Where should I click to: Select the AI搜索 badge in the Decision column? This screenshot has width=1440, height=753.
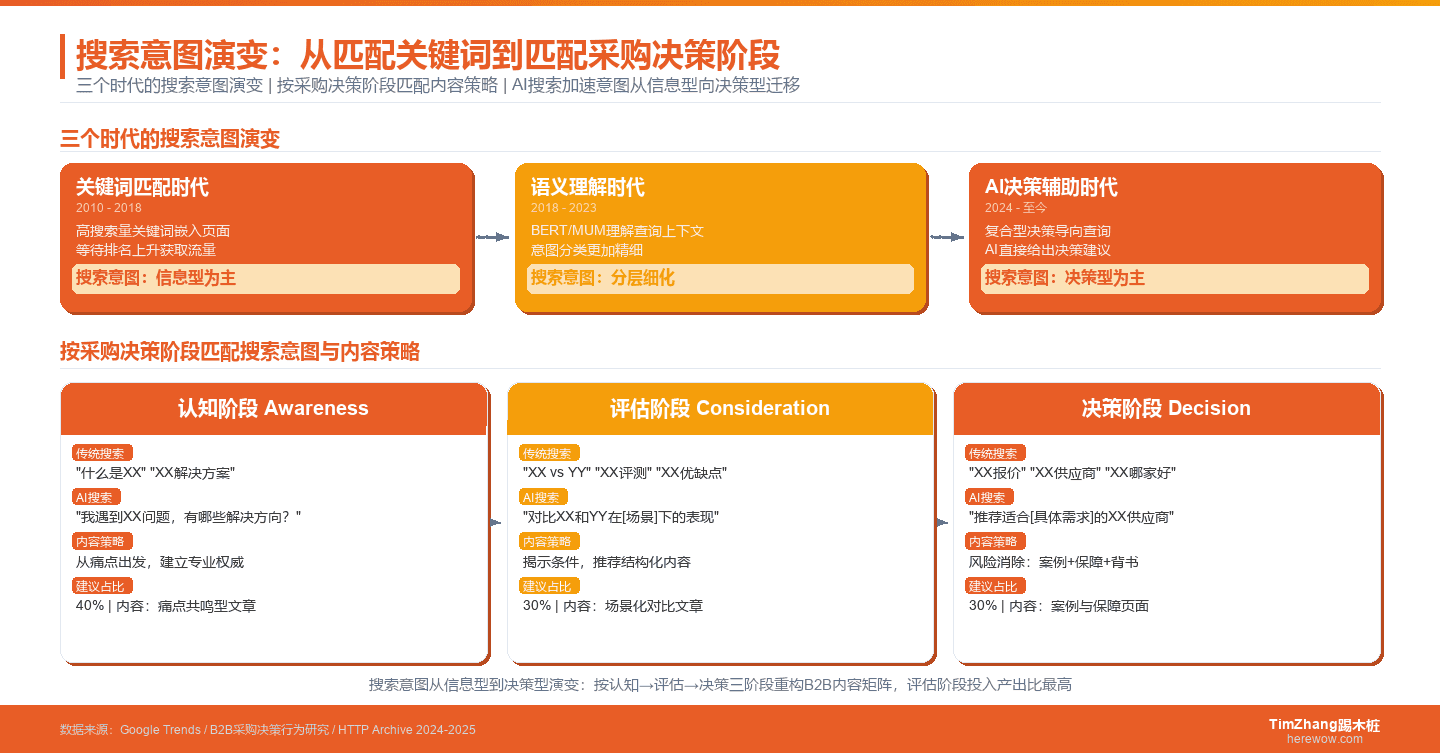pyautogui.click(x=988, y=497)
